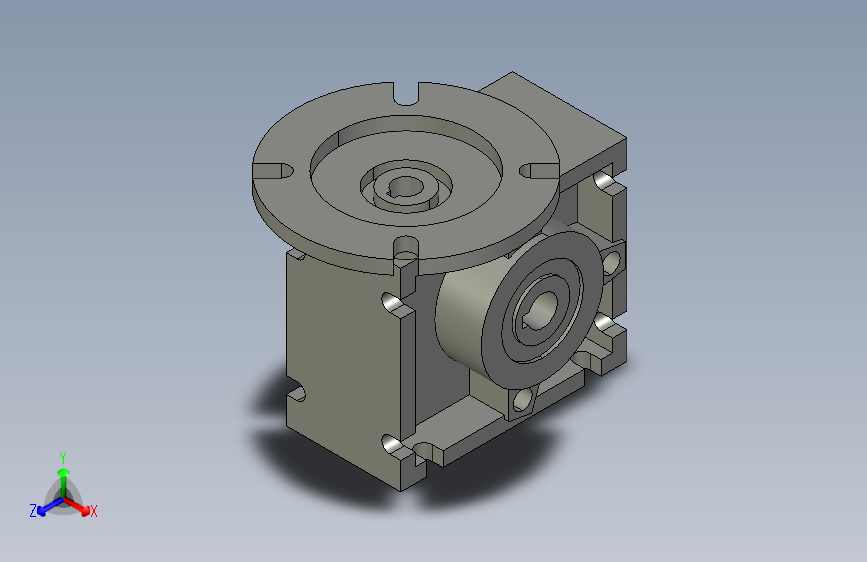Select the side output hub bore with keyway

coord(541,312)
